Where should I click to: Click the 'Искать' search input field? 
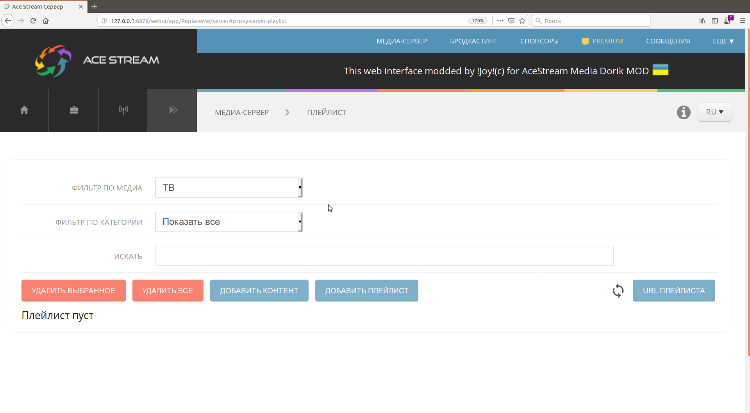[383, 256]
